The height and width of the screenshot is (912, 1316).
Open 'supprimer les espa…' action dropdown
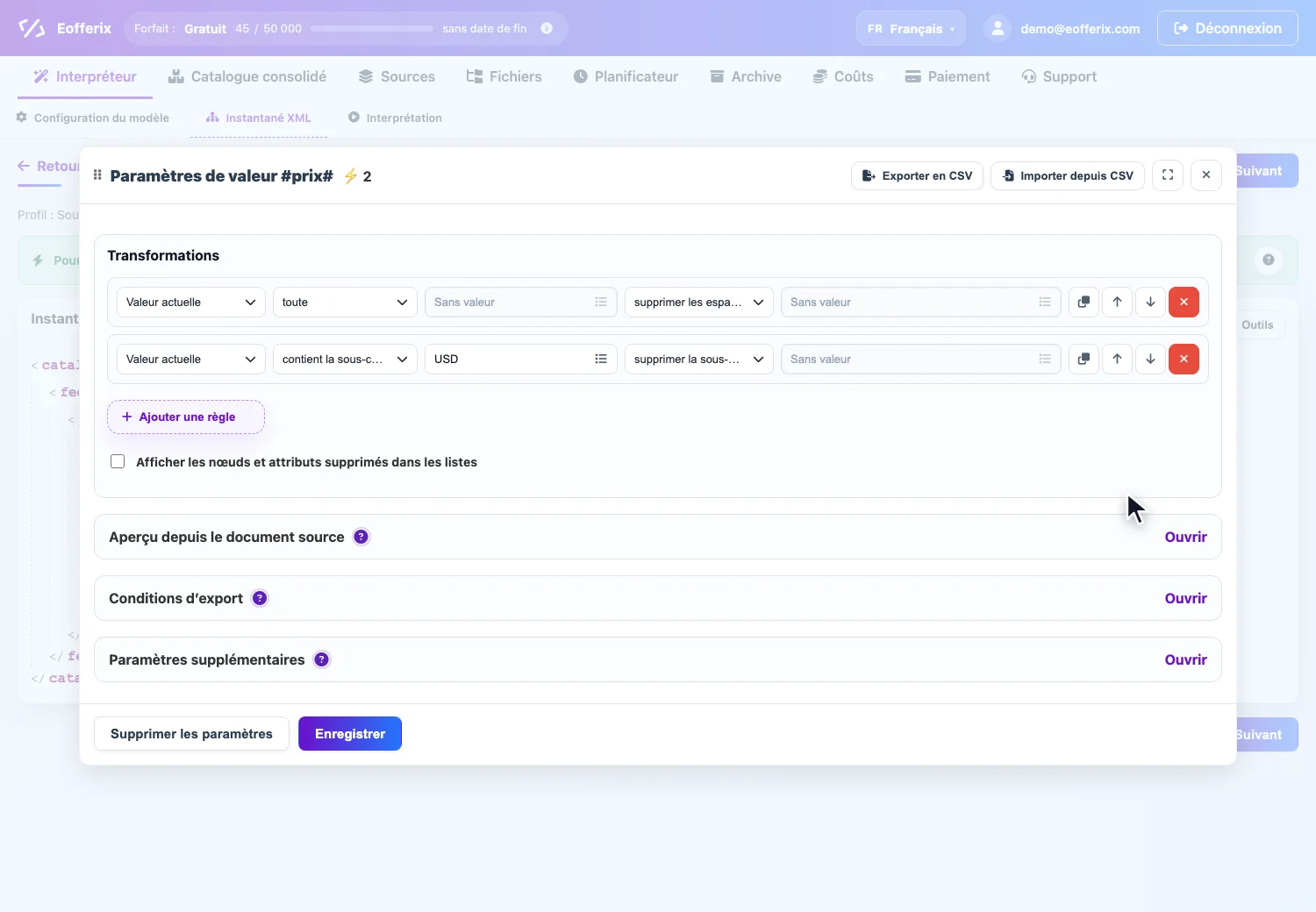click(699, 303)
